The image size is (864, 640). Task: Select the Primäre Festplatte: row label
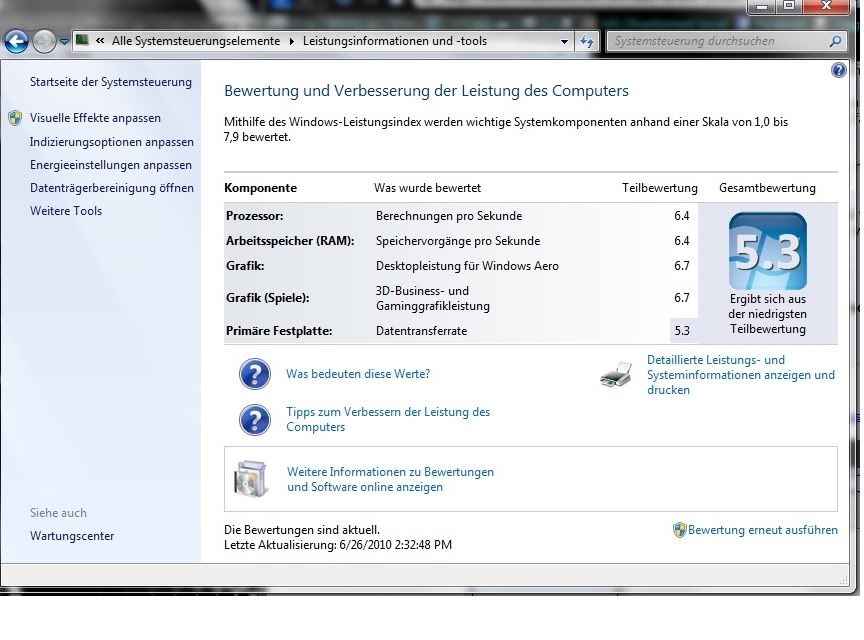pos(279,331)
